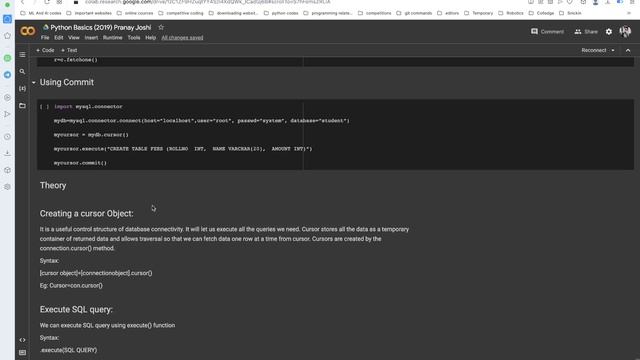The width and height of the screenshot is (640, 360).
Task: Open the variables {x} panel
Action: point(22,89)
